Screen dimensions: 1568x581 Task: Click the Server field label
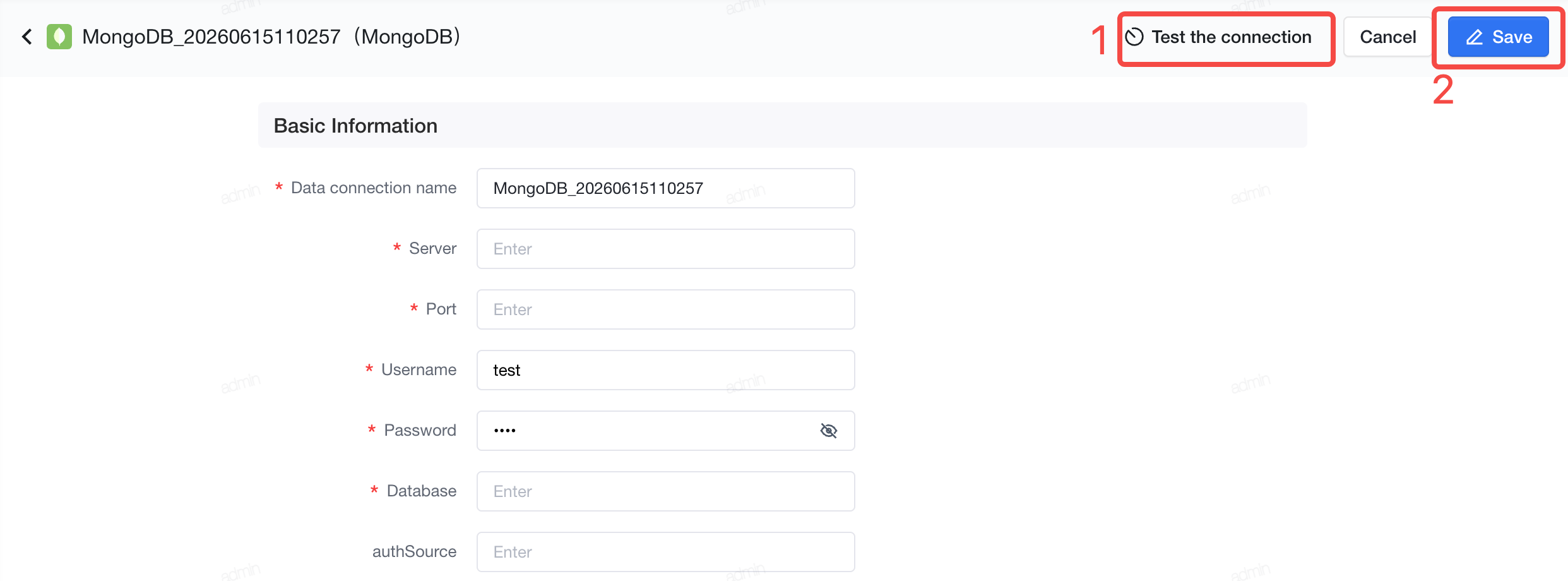tap(432, 248)
